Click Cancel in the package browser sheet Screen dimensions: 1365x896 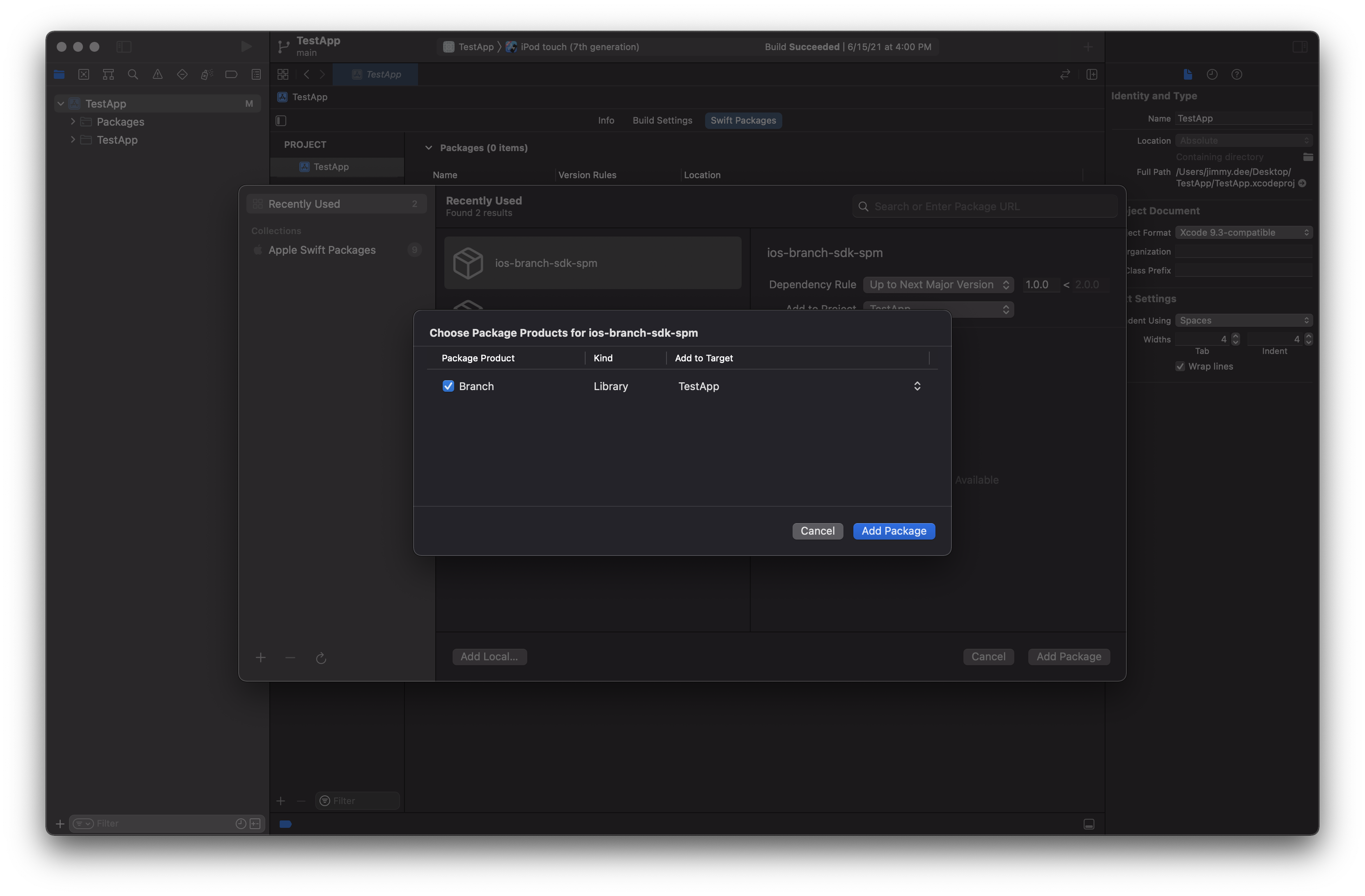tap(988, 656)
